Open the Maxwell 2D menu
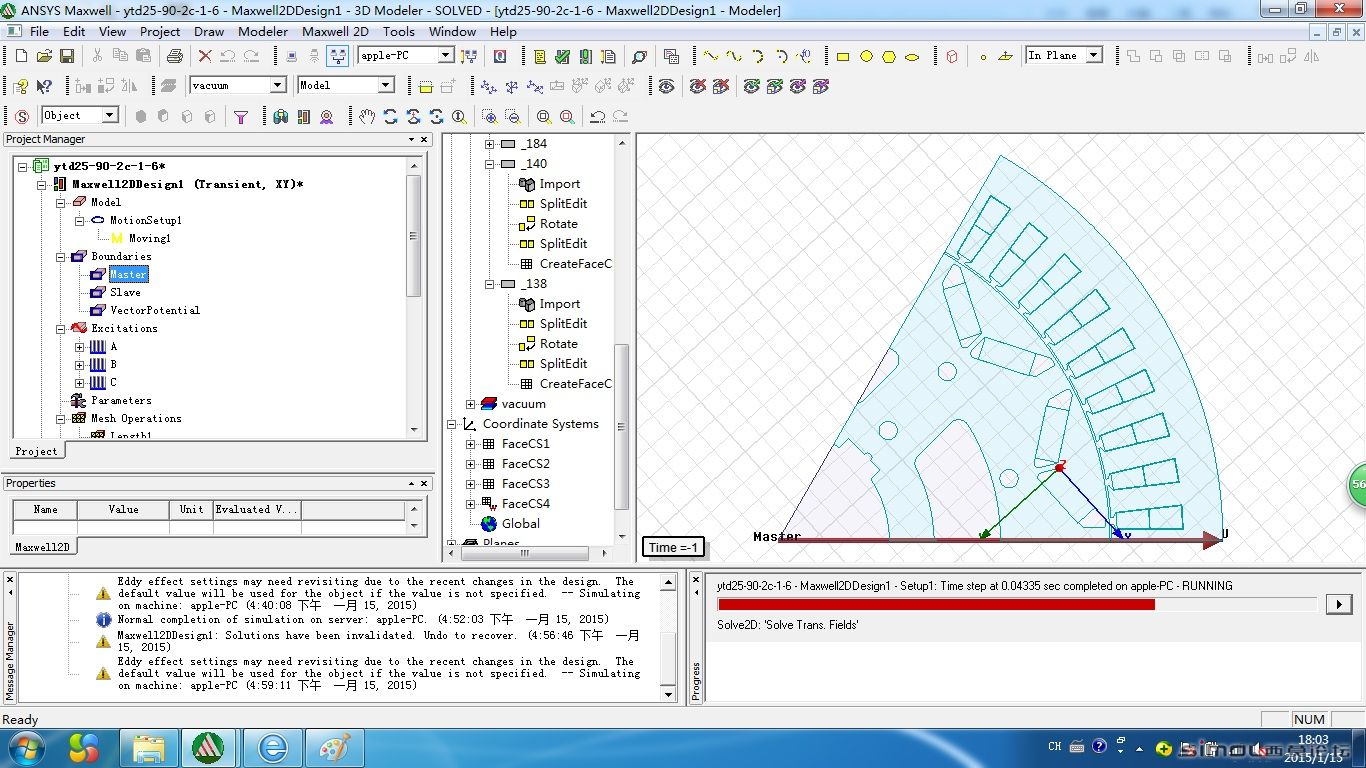 (335, 31)
